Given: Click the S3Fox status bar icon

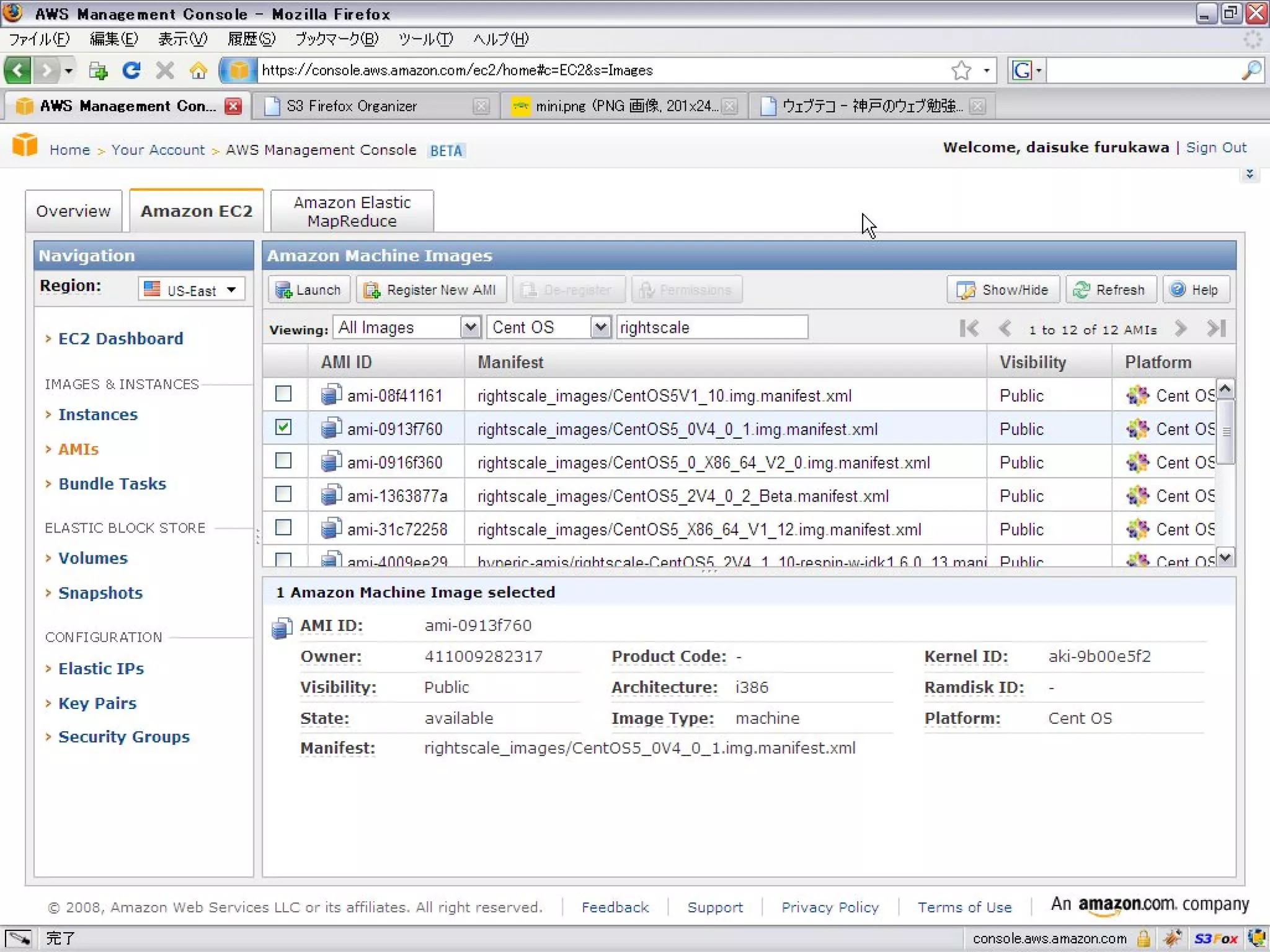Looking at the screenshot, I should (x=1215, y=938).
